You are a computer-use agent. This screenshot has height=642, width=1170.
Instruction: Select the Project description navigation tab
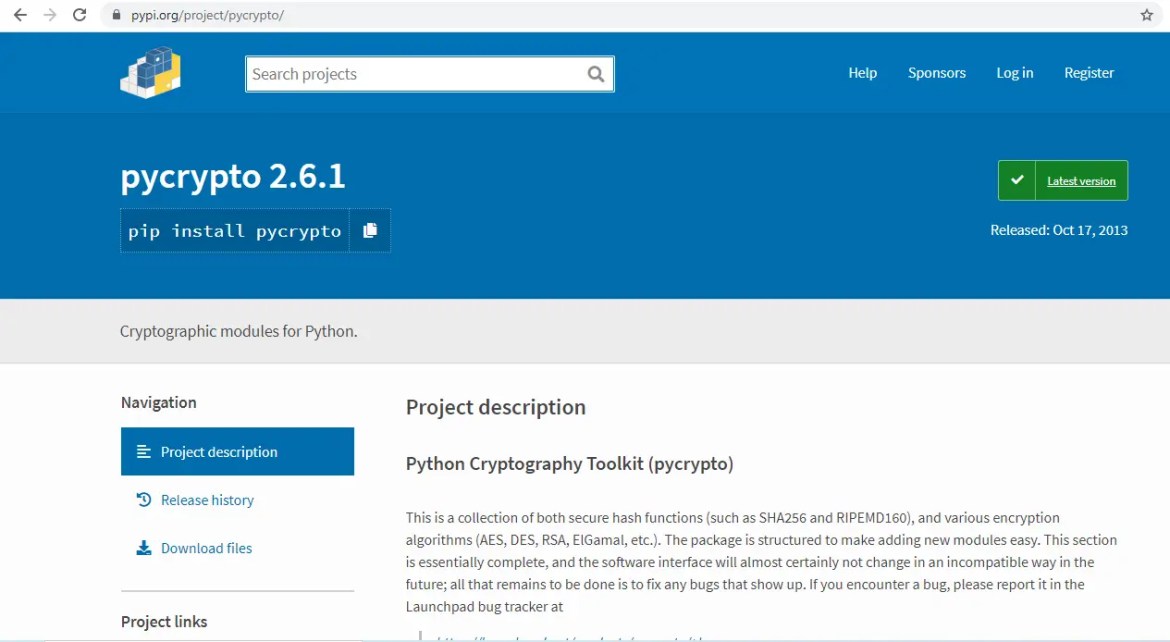coord(237,452)
